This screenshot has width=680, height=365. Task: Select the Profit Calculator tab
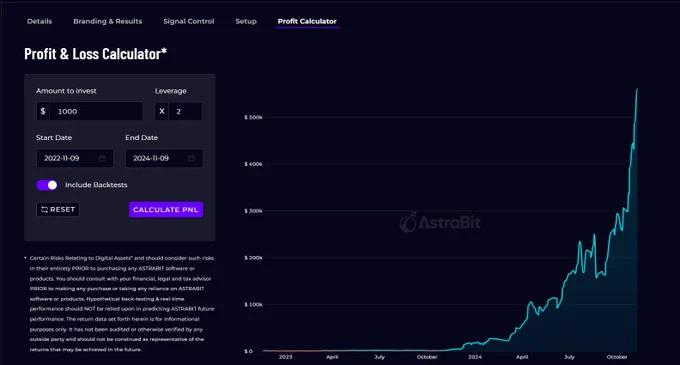pyautogui.click(x=307, y=21)
